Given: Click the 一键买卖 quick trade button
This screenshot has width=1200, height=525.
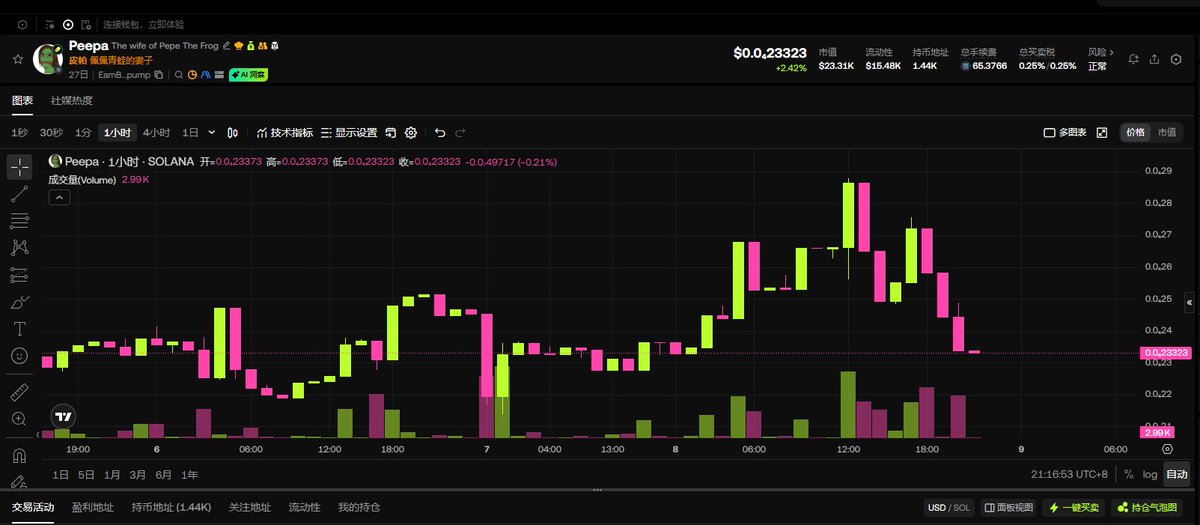Looking at the screenshot, I should (x=1074, y=507).
